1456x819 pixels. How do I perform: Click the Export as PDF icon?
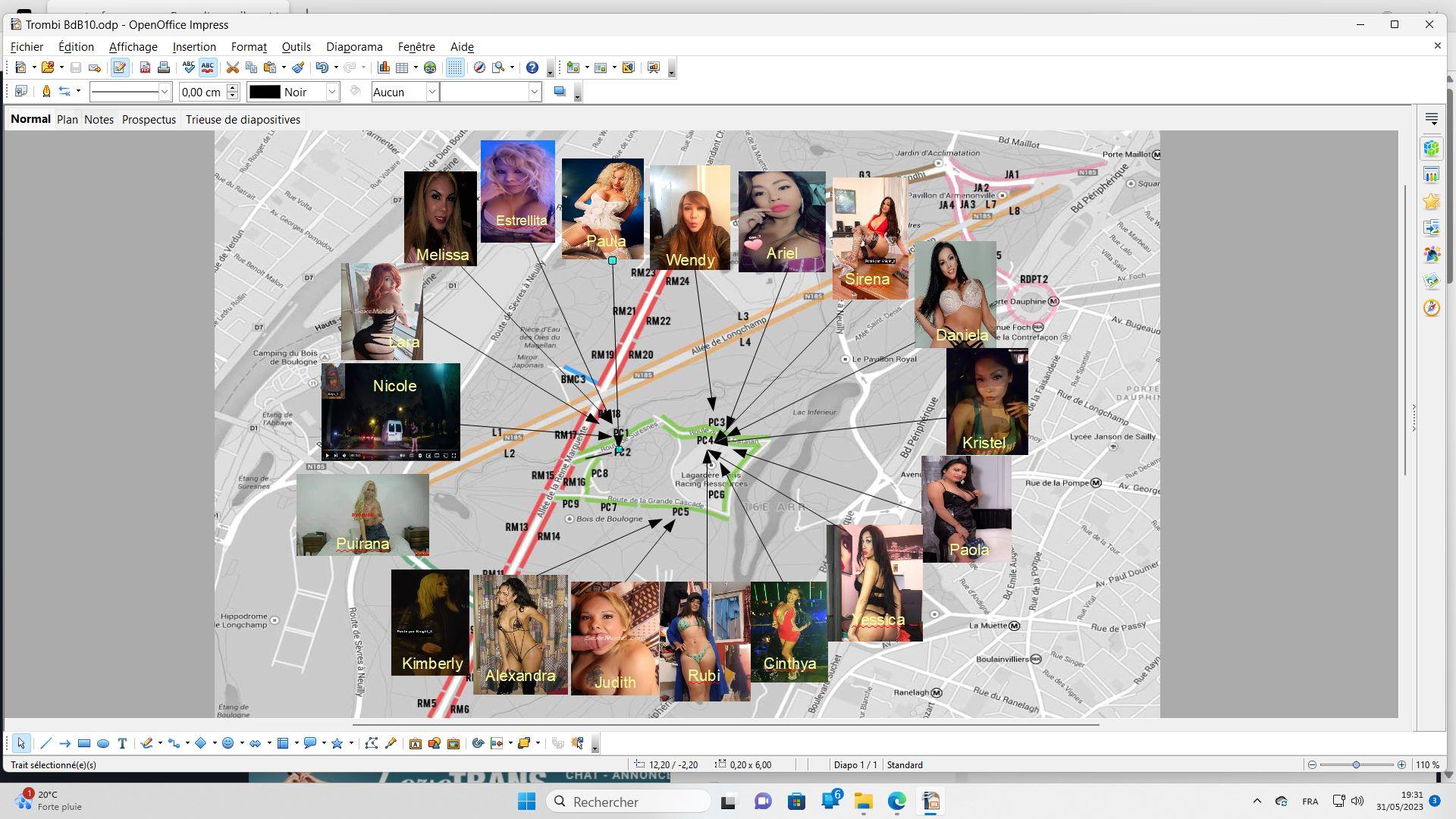click(145, 67)
